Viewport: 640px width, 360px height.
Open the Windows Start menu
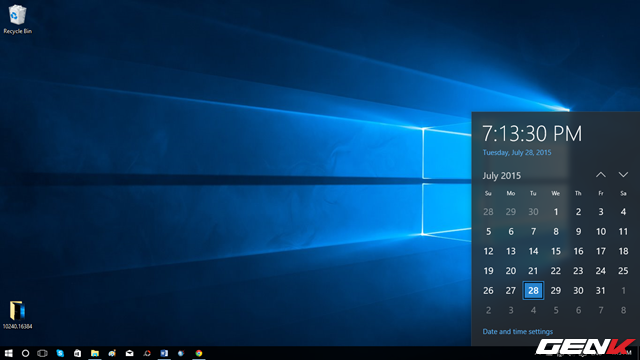click(x=8, y=353)
